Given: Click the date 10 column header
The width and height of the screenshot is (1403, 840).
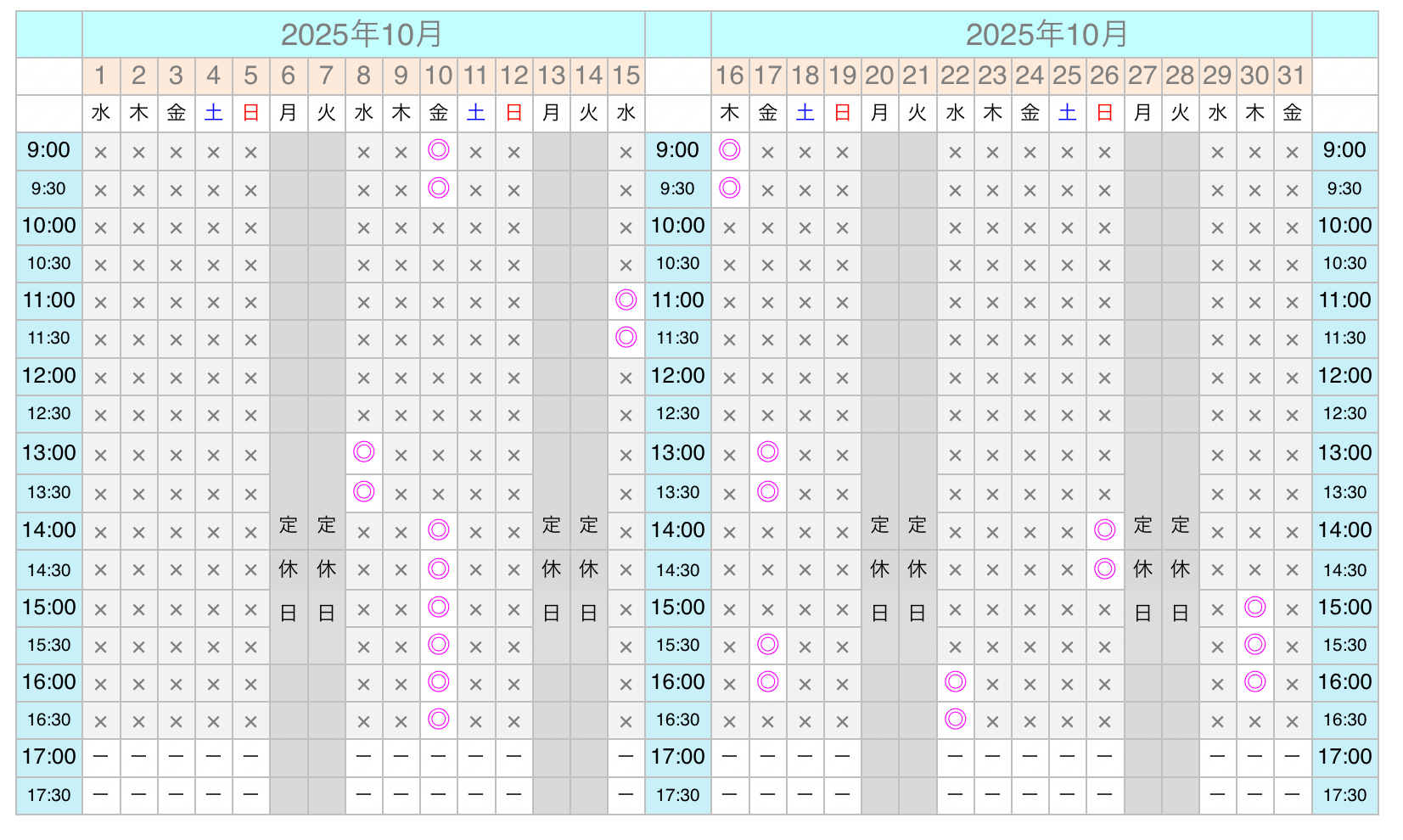Looking at the screenshot, I should point(438,76).
